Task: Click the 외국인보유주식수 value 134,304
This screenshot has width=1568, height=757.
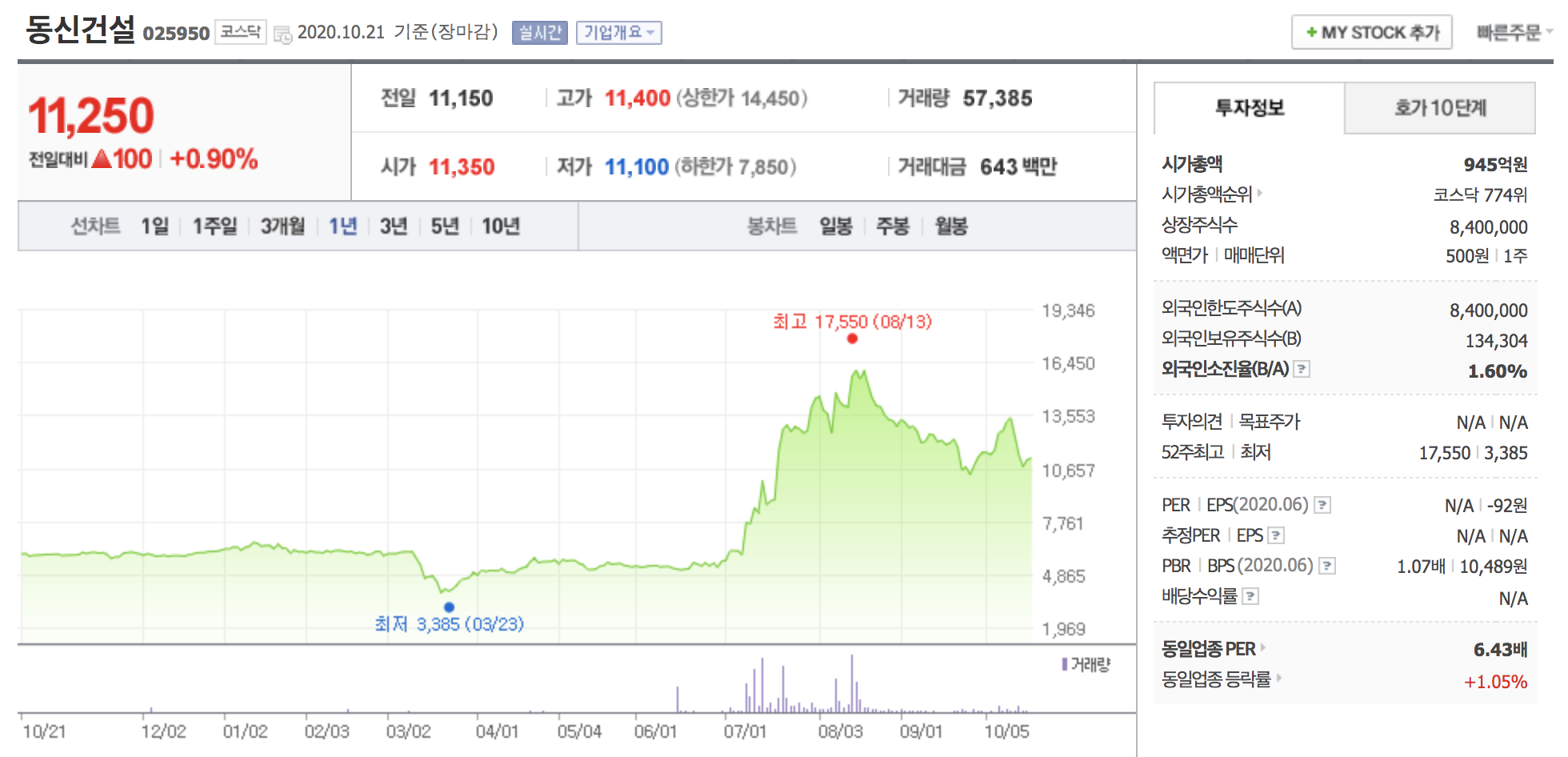Action: 1496,341
